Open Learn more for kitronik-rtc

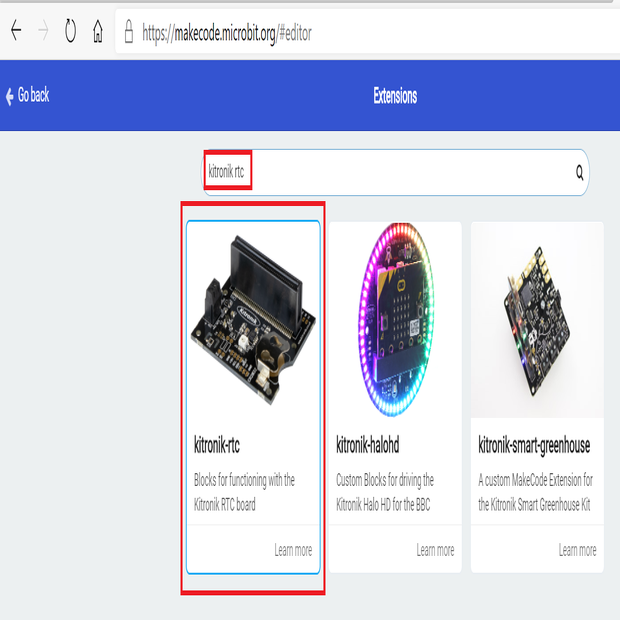[x=293, y=550]
